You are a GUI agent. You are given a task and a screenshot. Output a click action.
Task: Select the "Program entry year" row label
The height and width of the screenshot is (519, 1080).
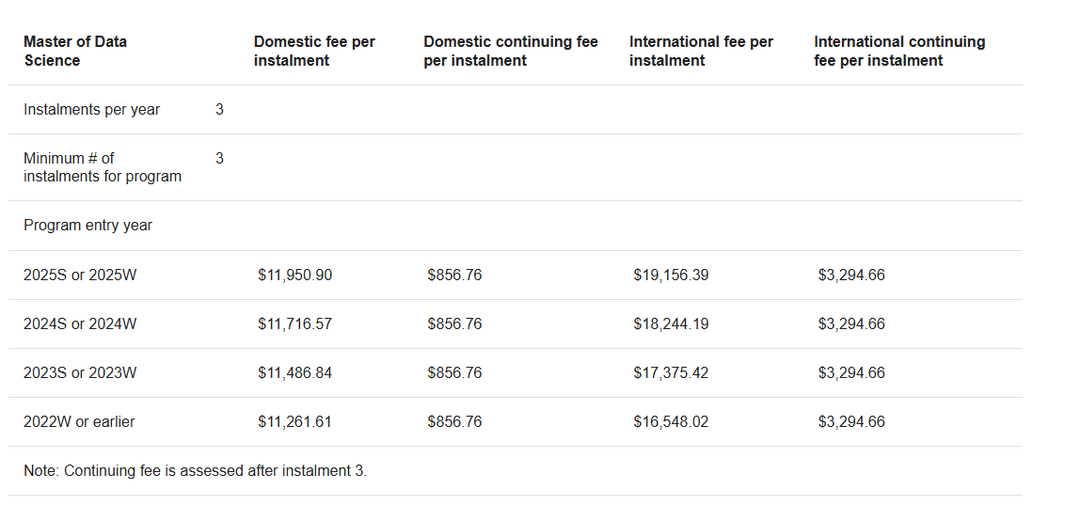click(x=88, y=226)
